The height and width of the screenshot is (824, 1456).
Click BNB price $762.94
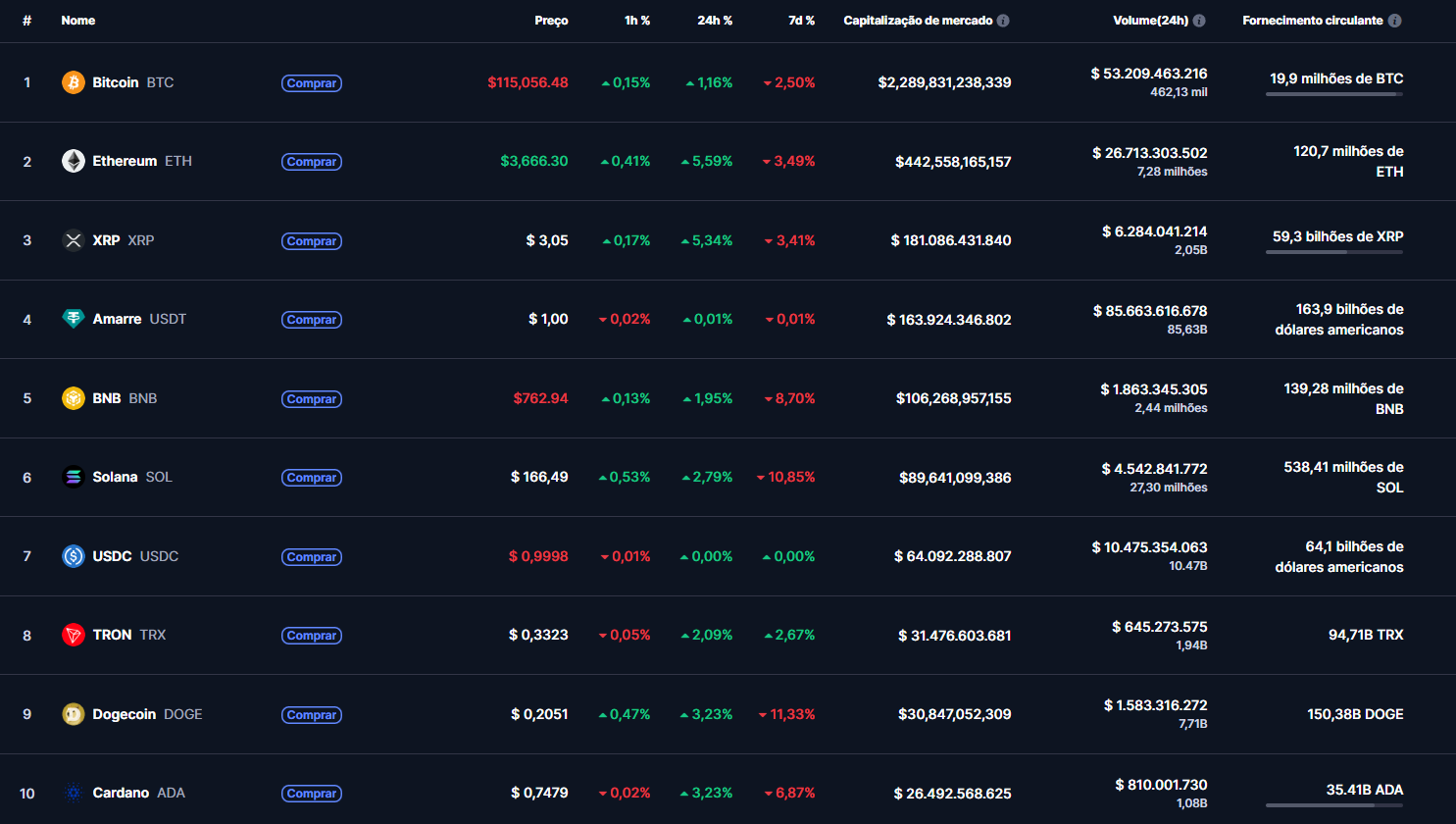[x=541, y=398]
